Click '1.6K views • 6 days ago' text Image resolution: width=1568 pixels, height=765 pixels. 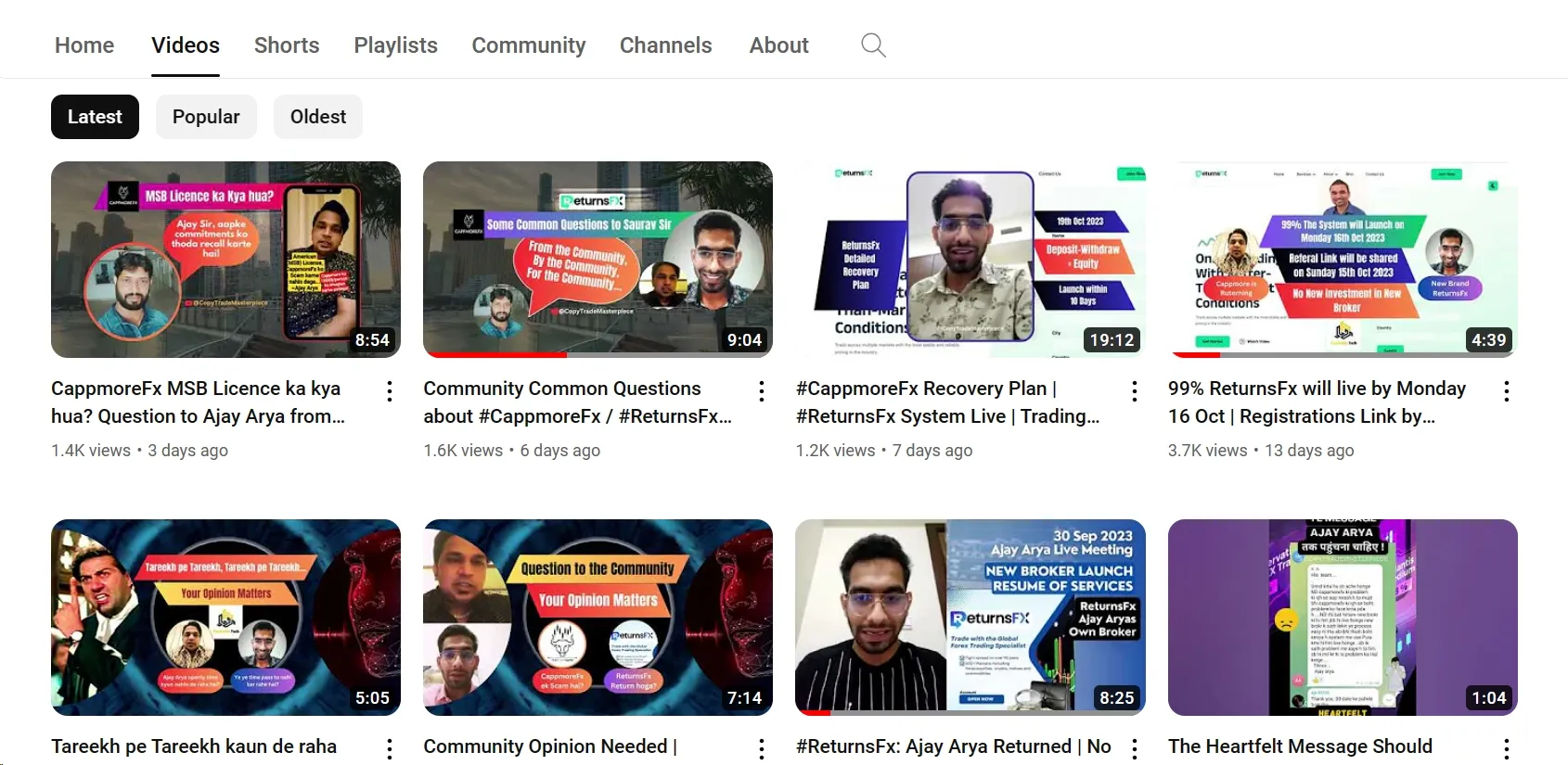[511, 451]
